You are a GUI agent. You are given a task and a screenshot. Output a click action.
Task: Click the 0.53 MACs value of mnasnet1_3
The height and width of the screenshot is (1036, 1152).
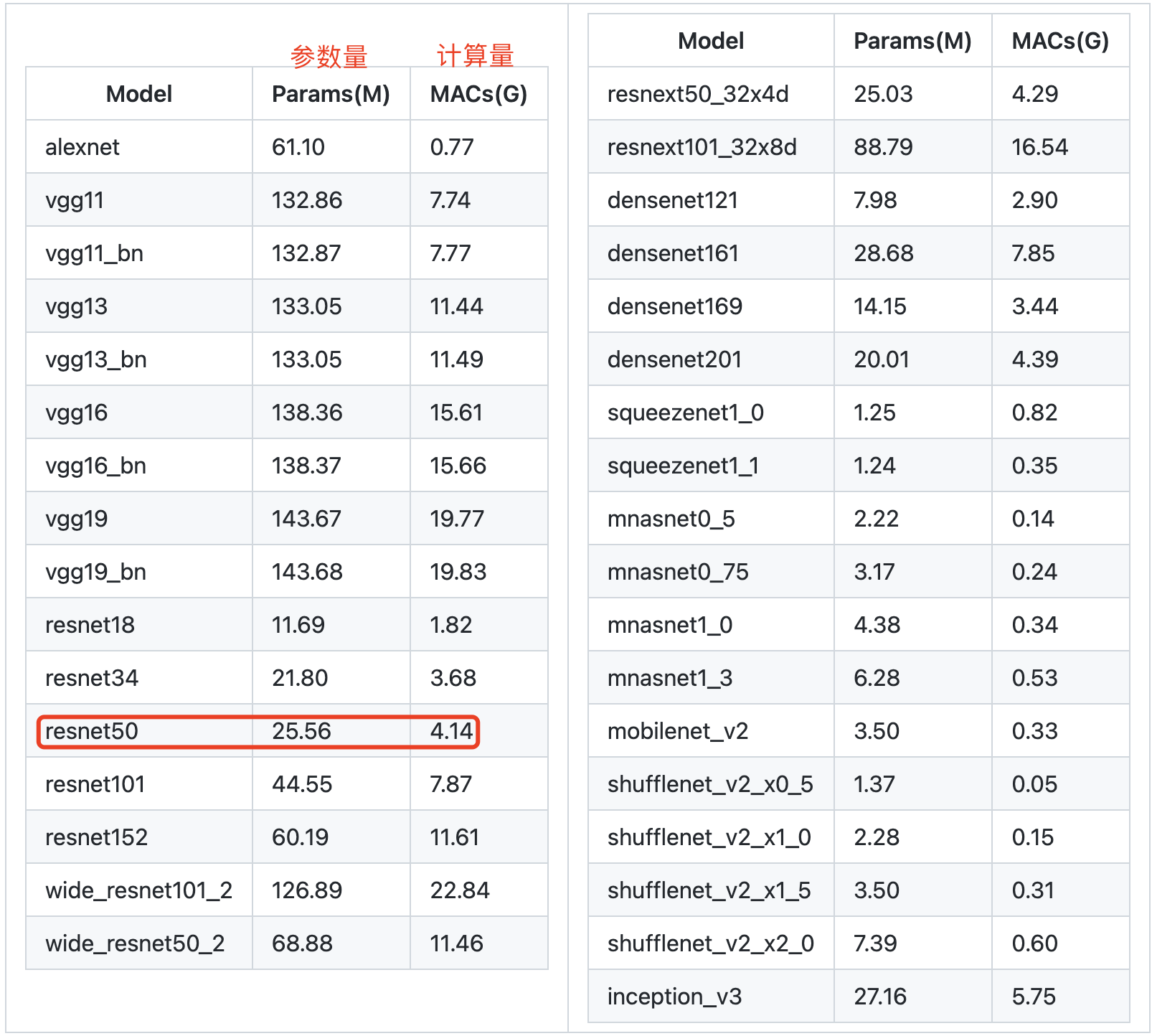[x=1034, y=678]
